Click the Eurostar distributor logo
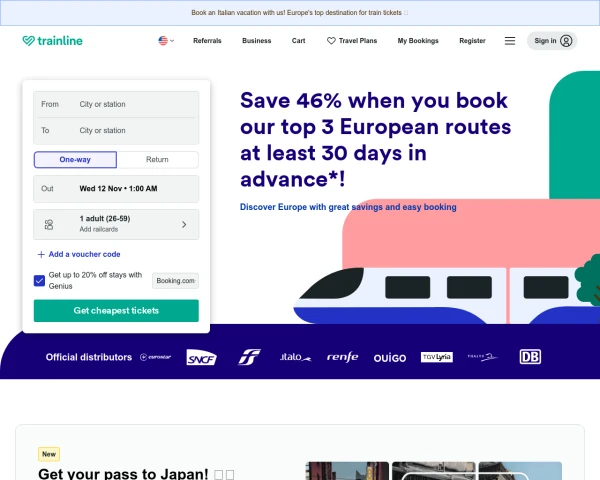600x480 pixels. coord(158,357)
